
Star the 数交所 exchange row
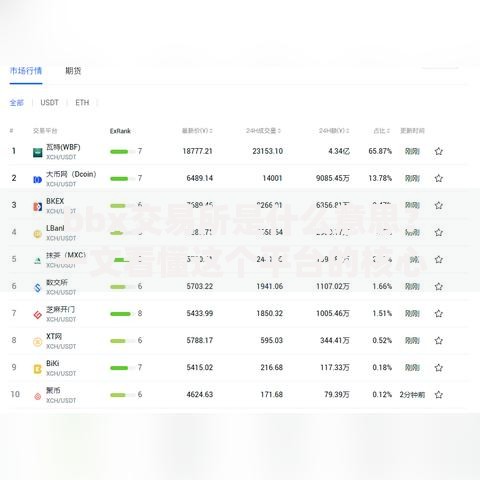pos(439,286)
